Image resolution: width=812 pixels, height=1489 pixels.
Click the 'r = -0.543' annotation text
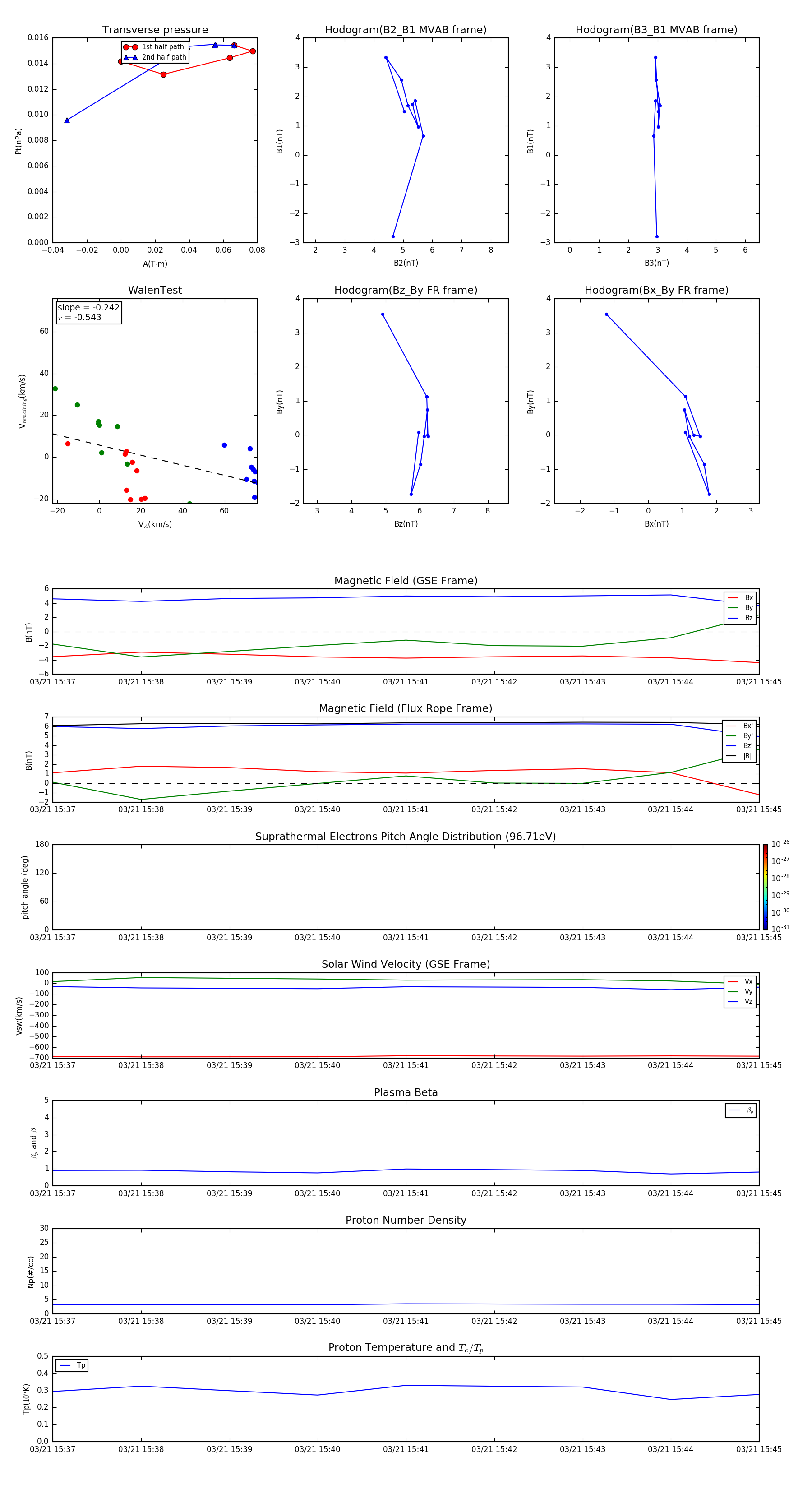coord(80,317)
